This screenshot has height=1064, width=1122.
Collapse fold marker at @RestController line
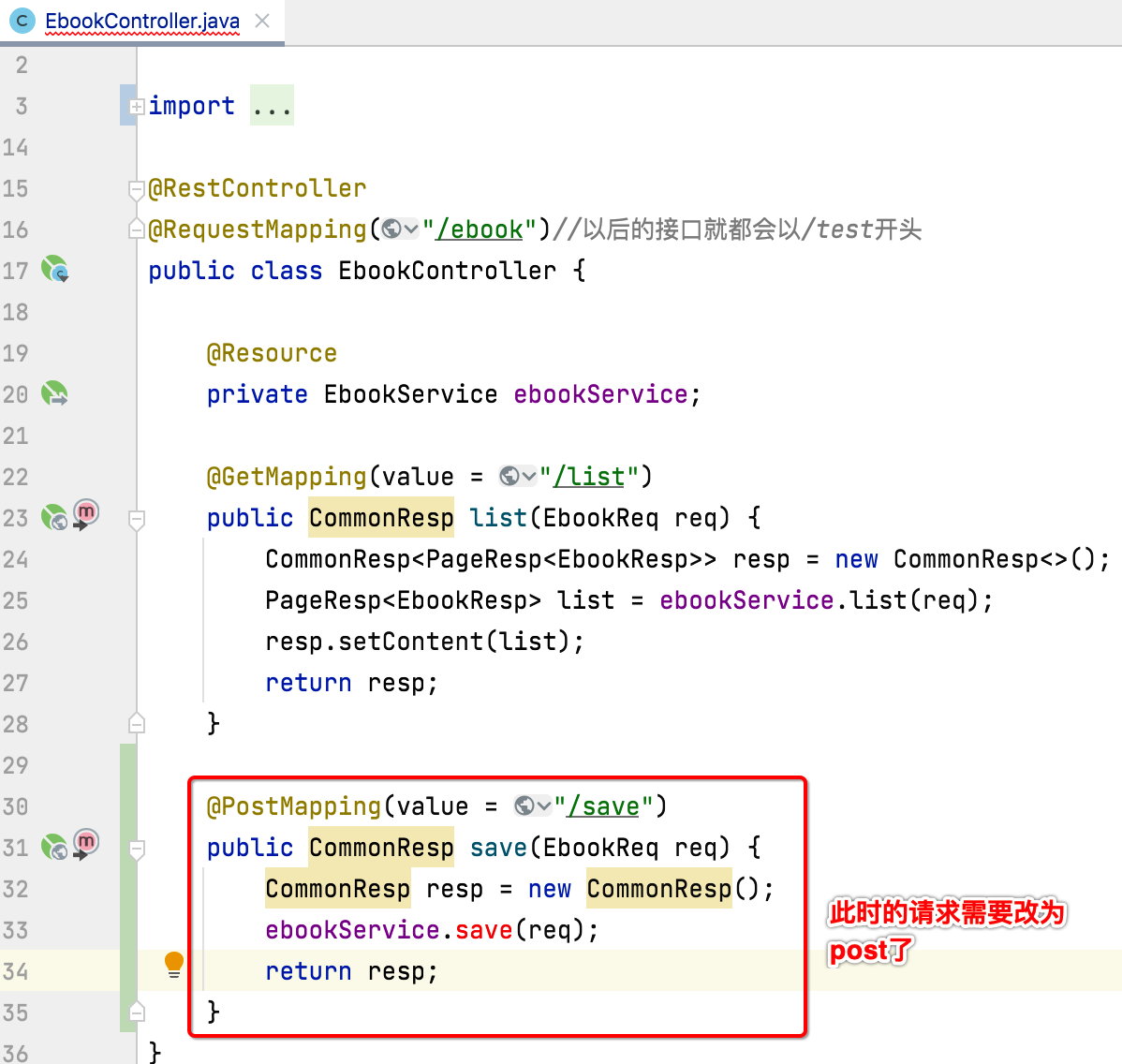(x=137, y=189)
